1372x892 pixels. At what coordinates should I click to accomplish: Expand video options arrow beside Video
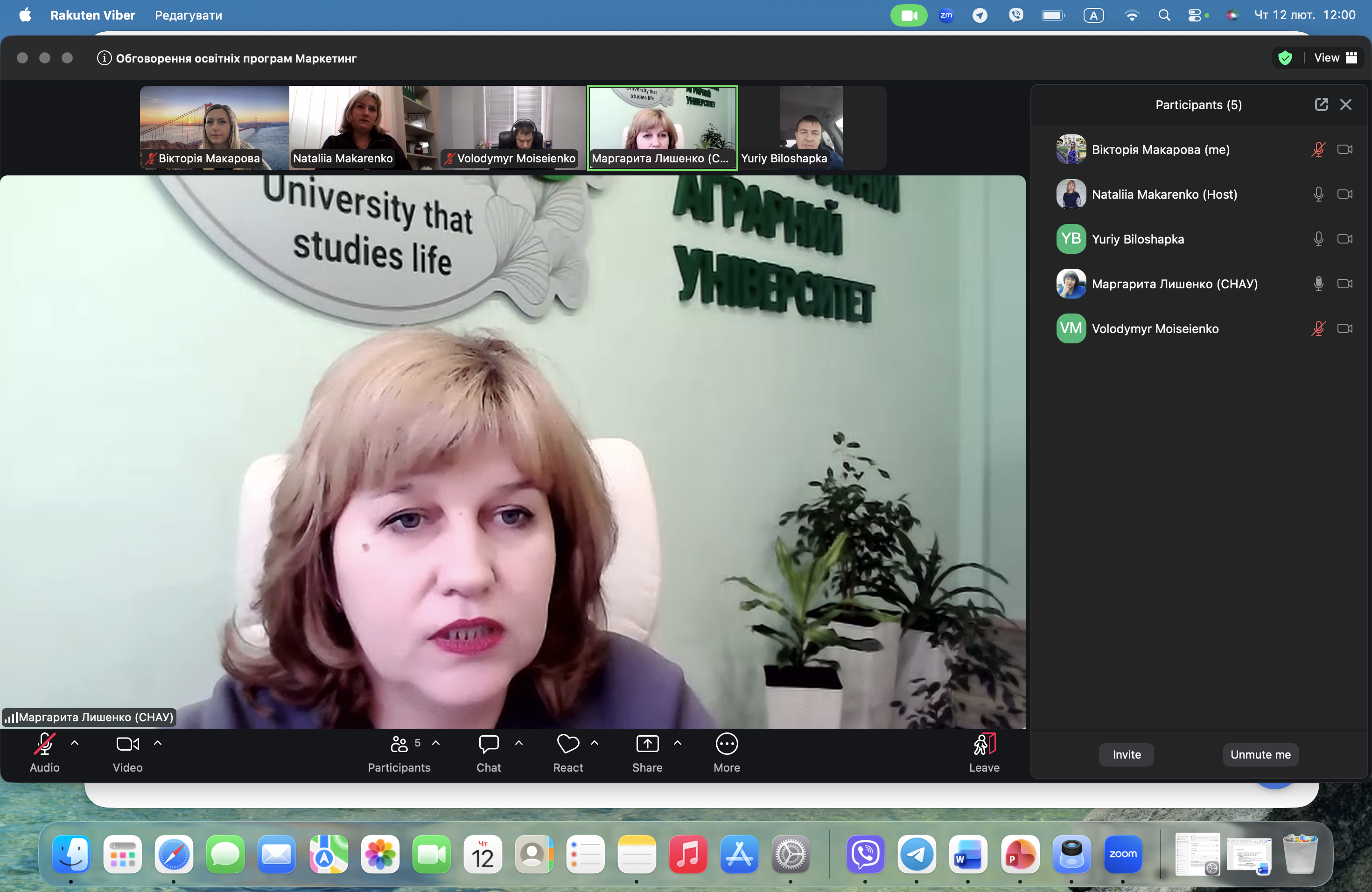tap(157, 743)
